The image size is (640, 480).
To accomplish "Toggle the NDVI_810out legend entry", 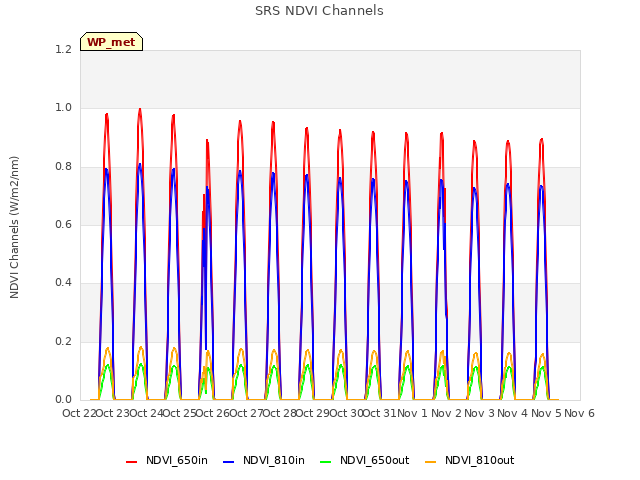I will (469, 460).
